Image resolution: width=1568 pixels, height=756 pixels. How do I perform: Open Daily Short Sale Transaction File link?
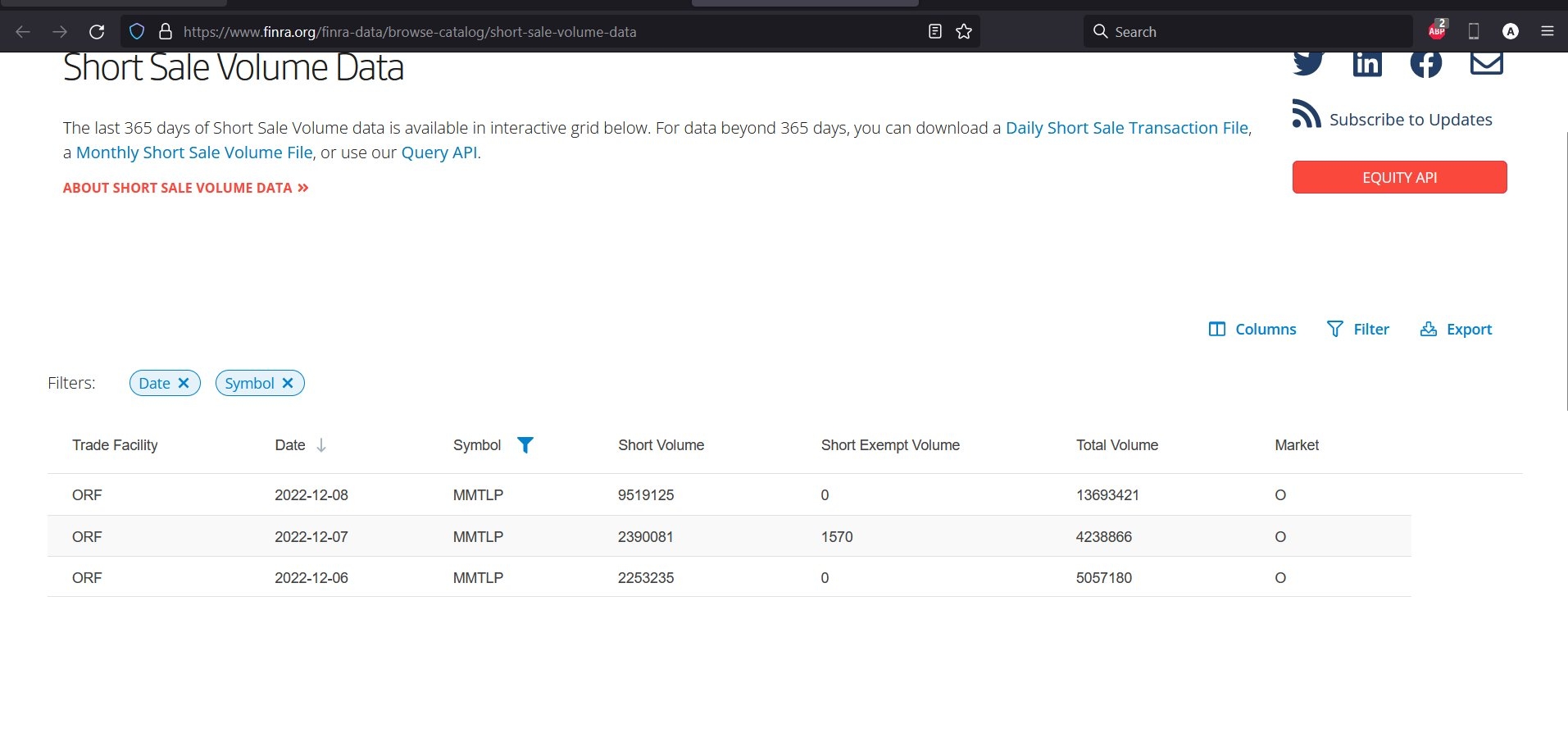[x=1127, y=128]
